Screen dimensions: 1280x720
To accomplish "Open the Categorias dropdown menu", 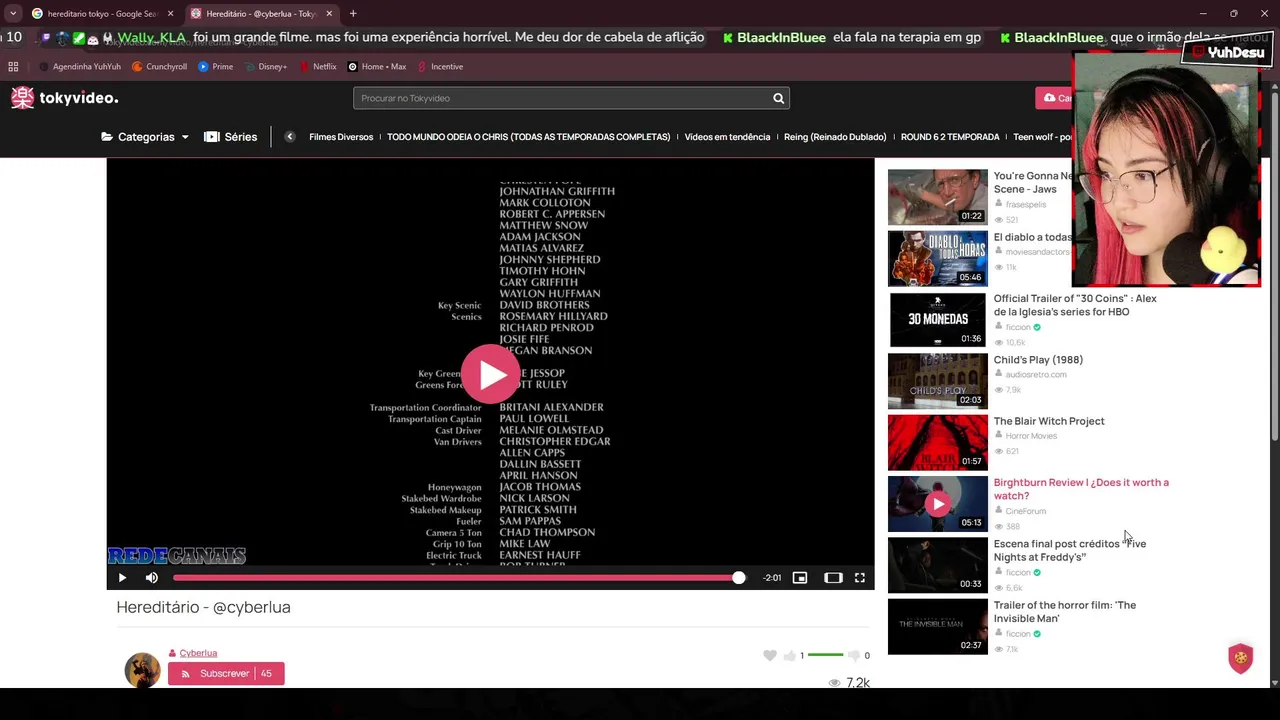I will click(x=145, y=137).
